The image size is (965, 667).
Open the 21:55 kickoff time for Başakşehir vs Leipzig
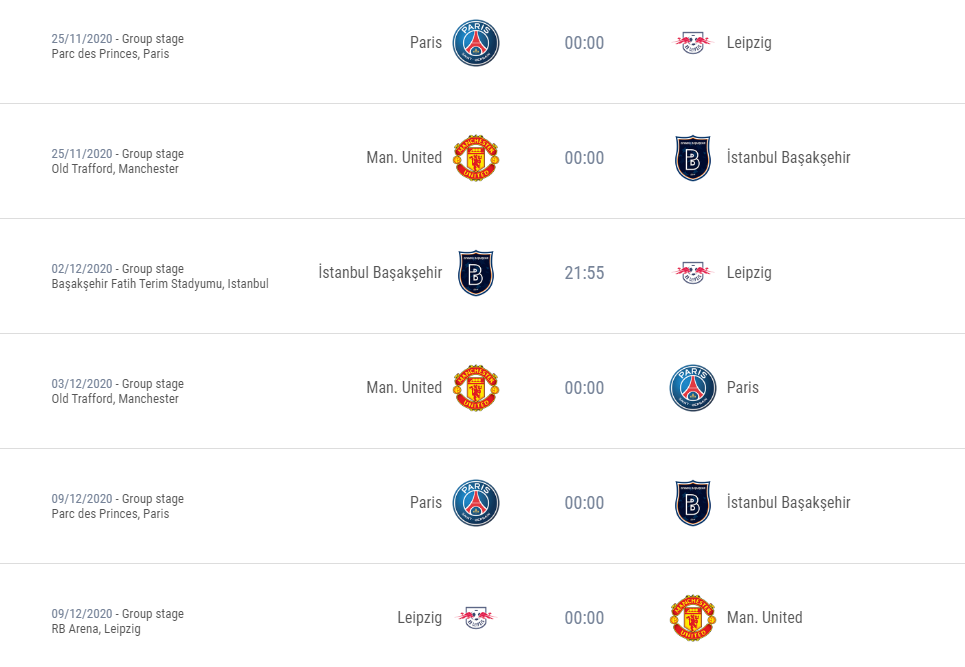click(584, 273)
